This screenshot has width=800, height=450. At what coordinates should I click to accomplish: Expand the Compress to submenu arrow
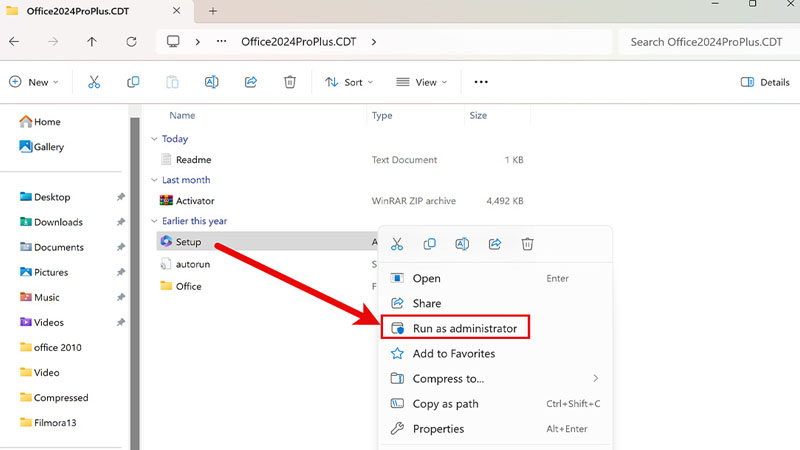click(x=595, y=379)
